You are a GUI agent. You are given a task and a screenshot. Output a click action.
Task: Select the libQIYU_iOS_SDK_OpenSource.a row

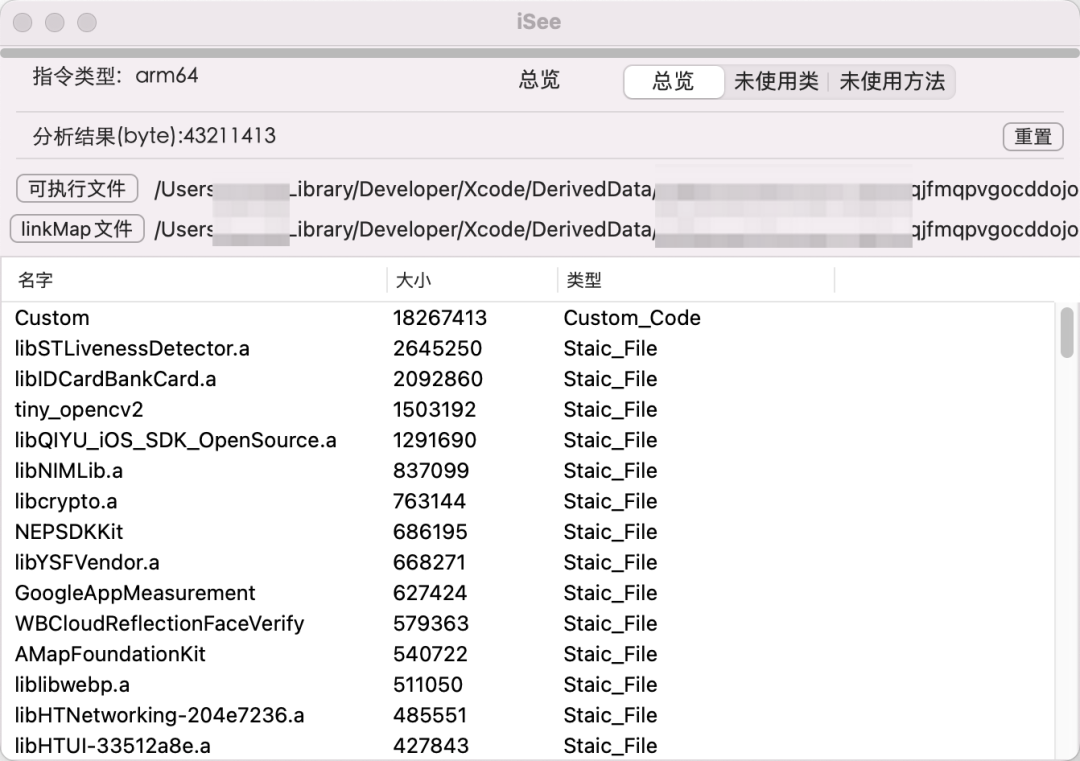(x=528, y=440)
